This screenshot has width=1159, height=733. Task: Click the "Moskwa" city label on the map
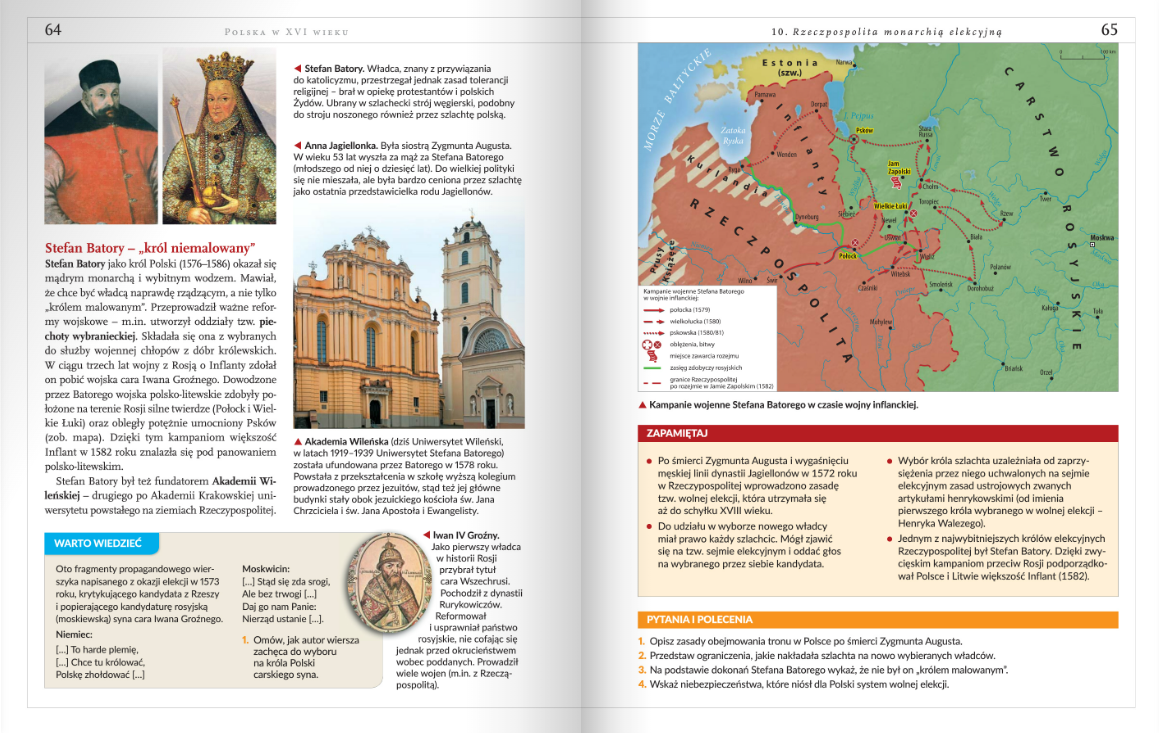pos(1101,238)
